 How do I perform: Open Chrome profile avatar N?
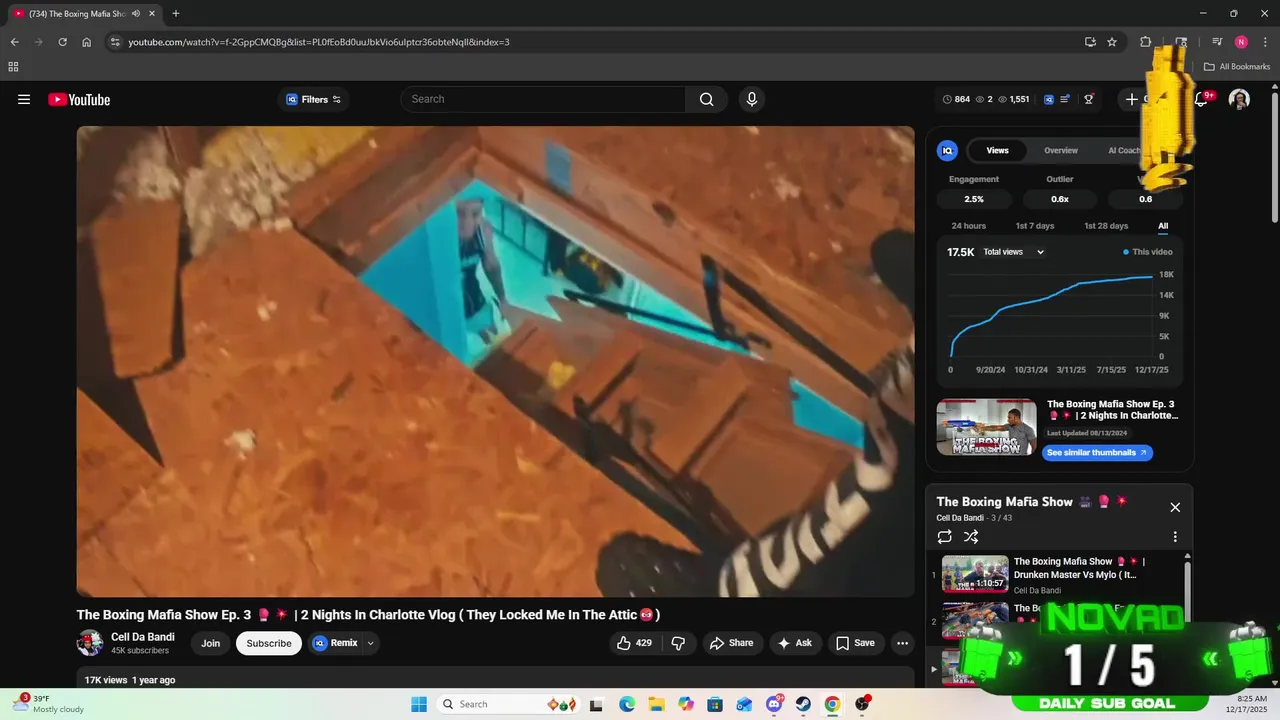1241,42
